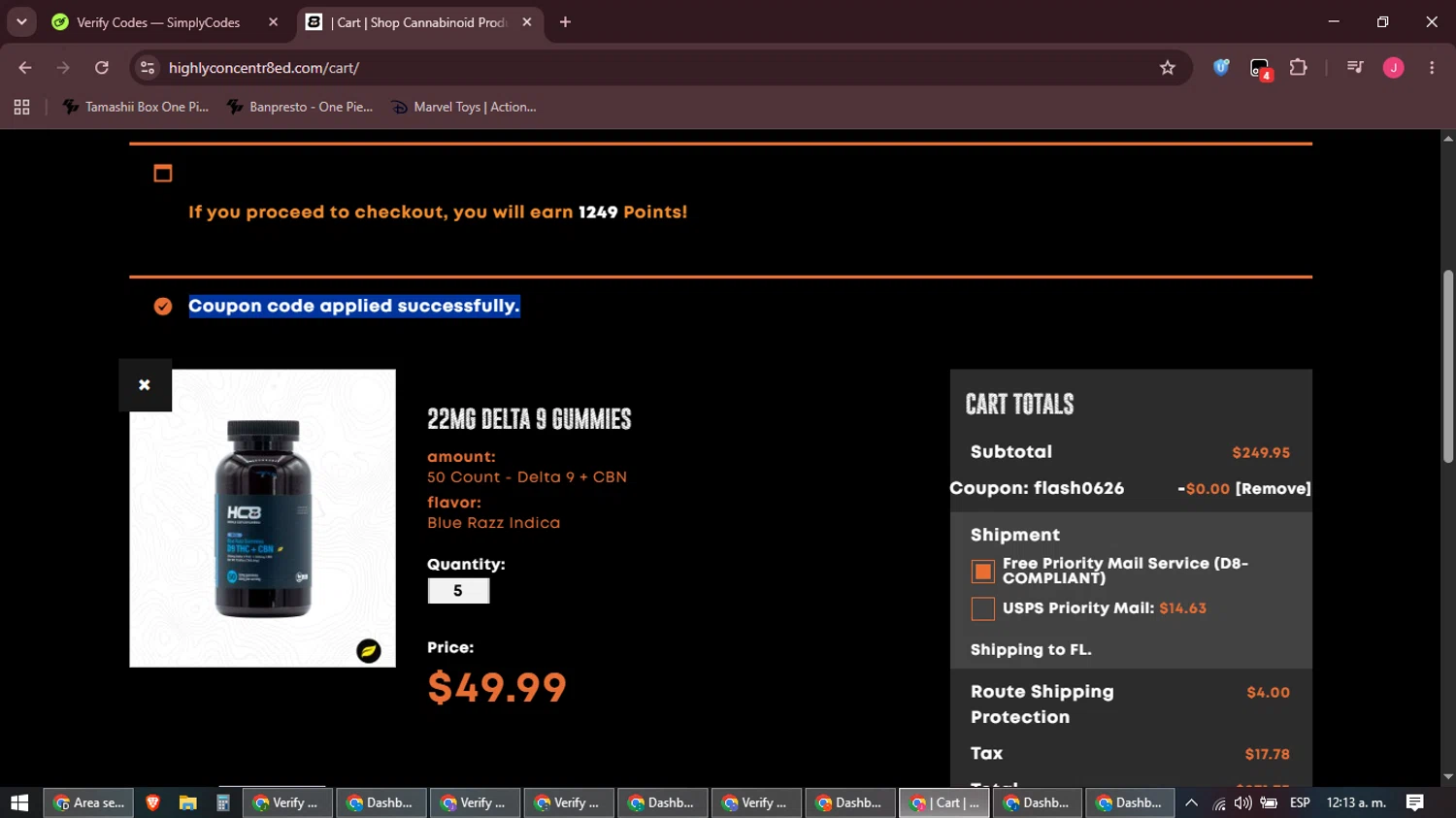Open the tab search dropdown

pos(21,22)
